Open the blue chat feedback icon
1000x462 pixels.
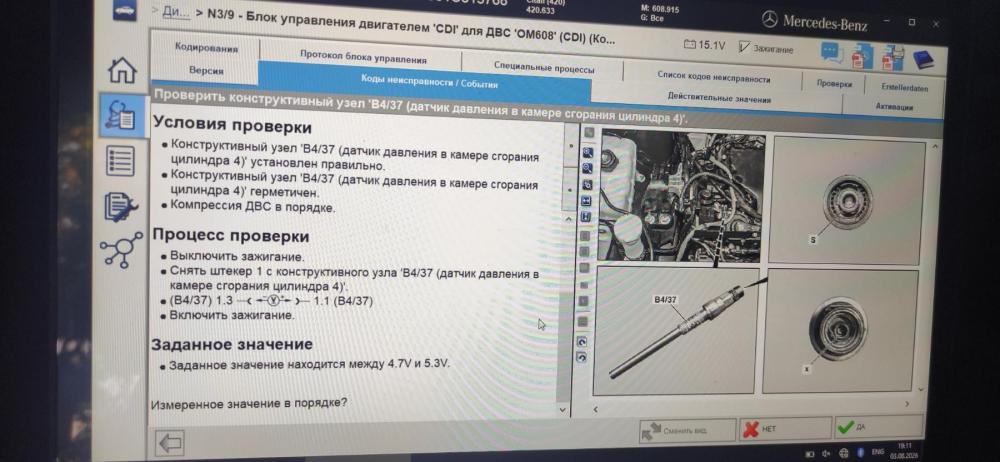832,52
